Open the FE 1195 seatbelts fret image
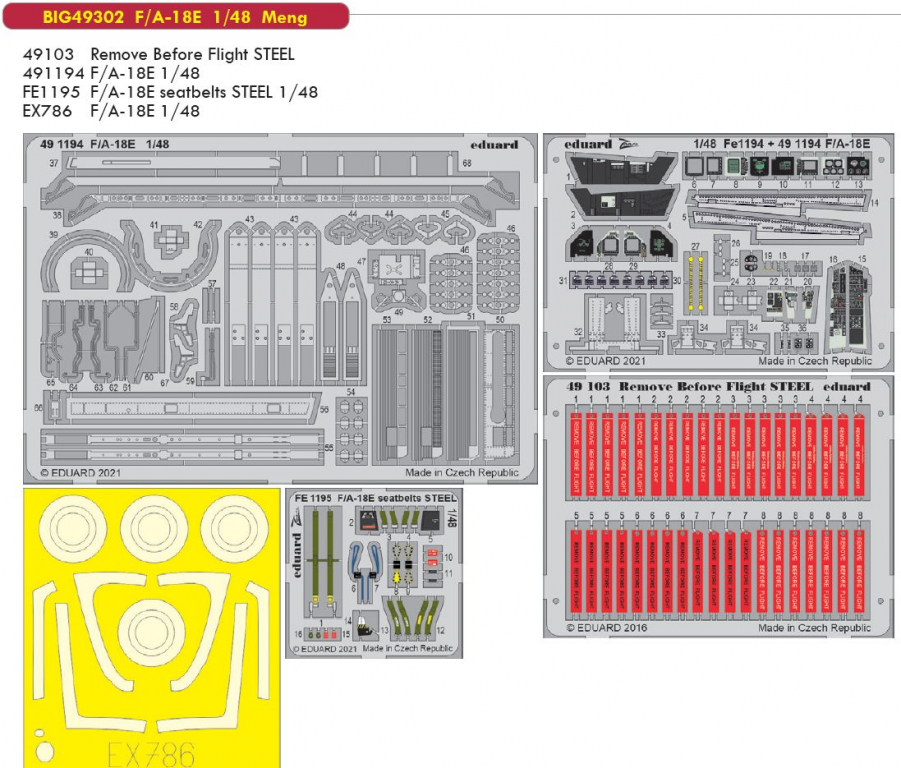The image size is (901, 768). pos(374,573)
